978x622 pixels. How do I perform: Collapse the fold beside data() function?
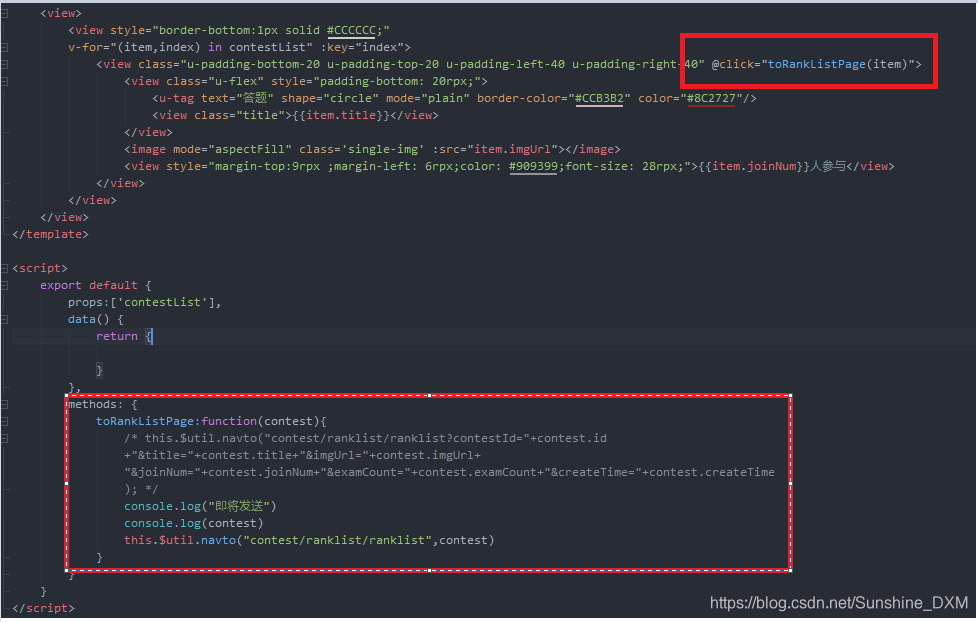(4, 319)
